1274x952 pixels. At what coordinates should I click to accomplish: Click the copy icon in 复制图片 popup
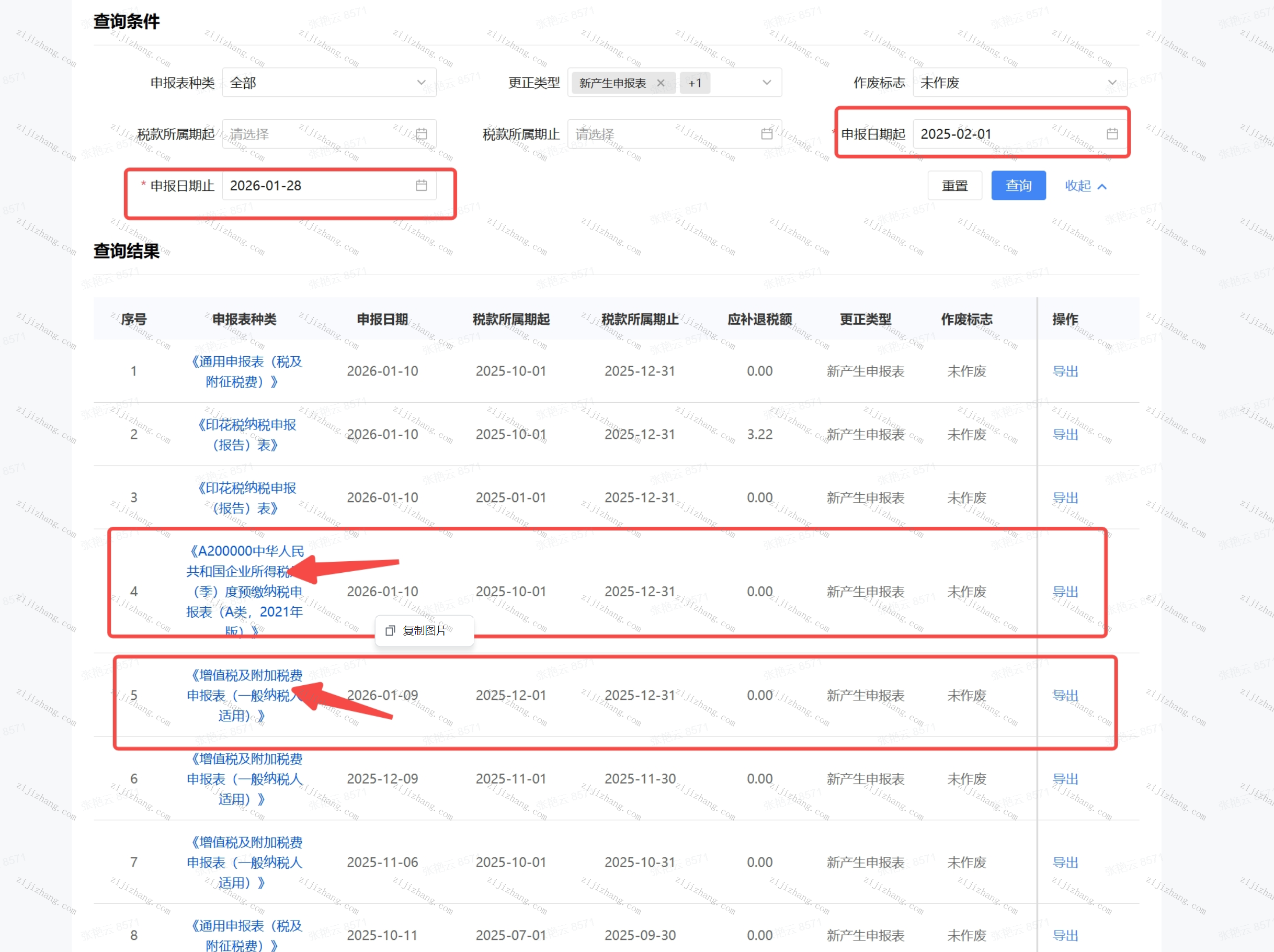click(x=390, y=631)
